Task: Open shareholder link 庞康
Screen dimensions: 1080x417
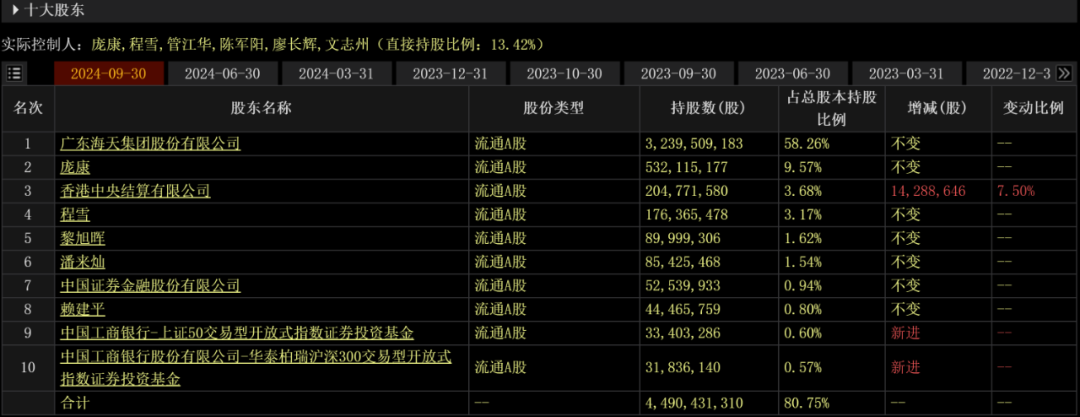Action: [75, 167]
